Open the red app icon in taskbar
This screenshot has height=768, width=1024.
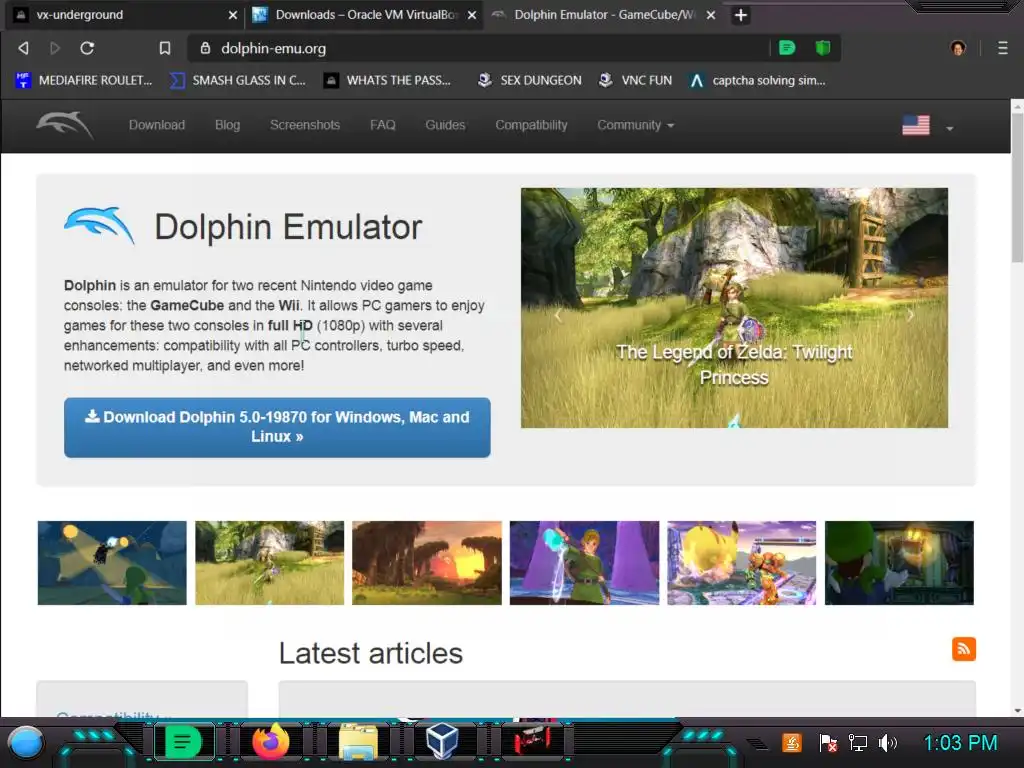531,742
